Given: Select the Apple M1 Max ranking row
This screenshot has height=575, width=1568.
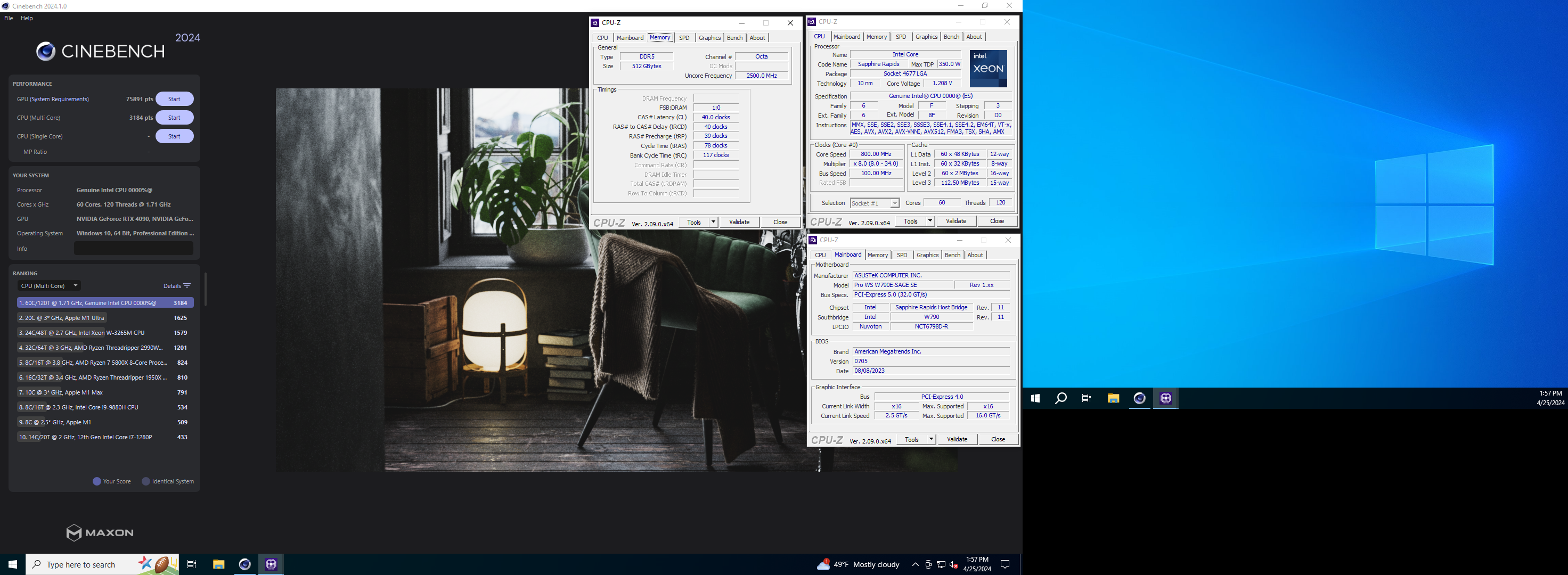Looking at the screenshot, I should 105,392.
